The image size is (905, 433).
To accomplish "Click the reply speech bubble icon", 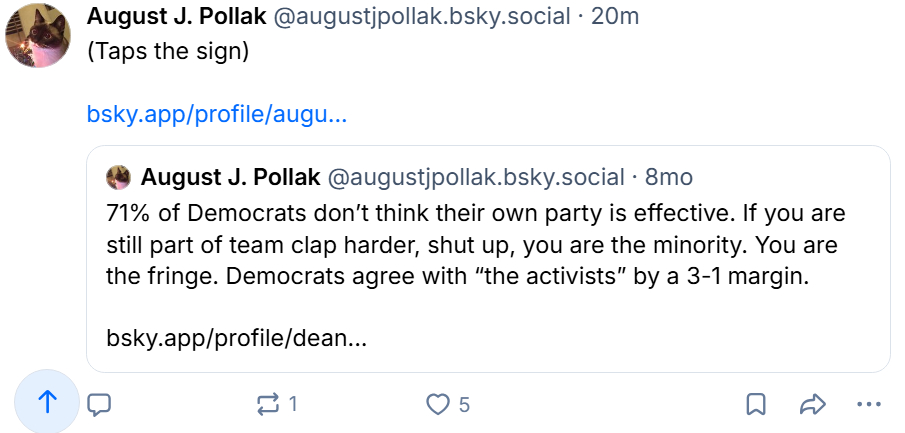I will (98, 404).
